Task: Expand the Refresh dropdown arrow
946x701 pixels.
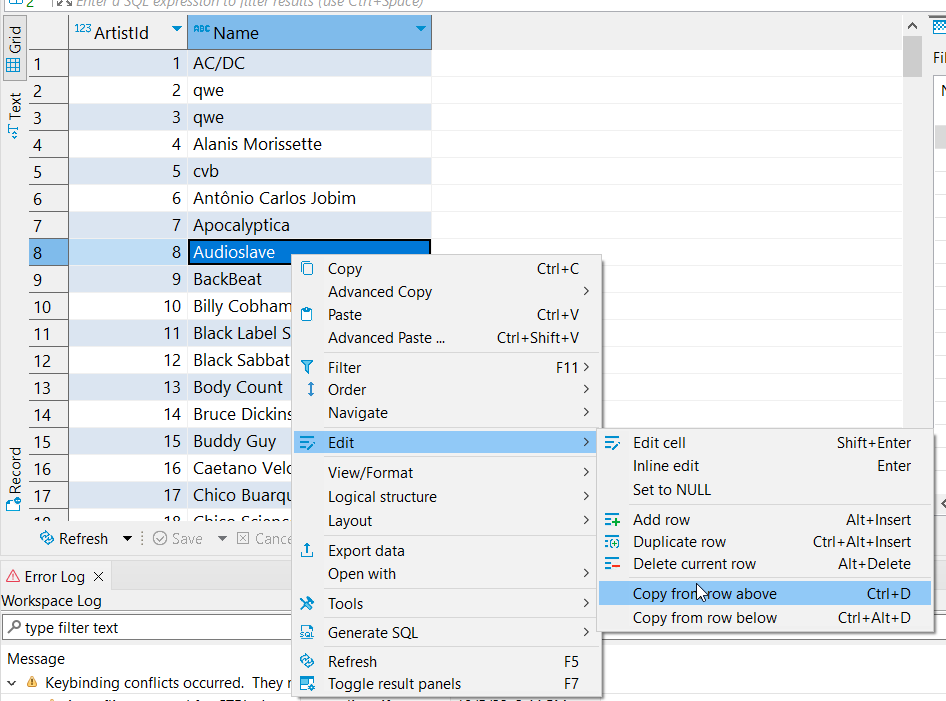Action: [x=126, y=538]
